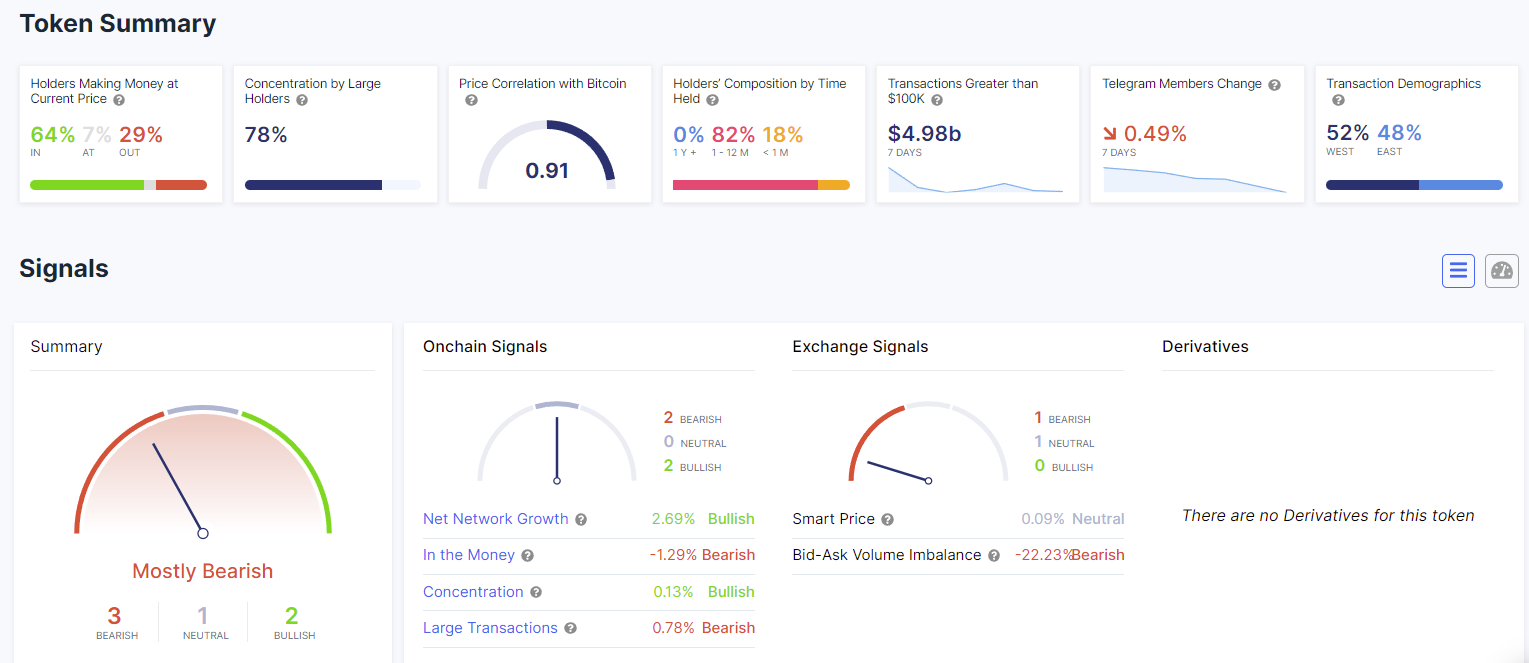Click the help icon next to Net Network Growth

(x=581, y=520)
